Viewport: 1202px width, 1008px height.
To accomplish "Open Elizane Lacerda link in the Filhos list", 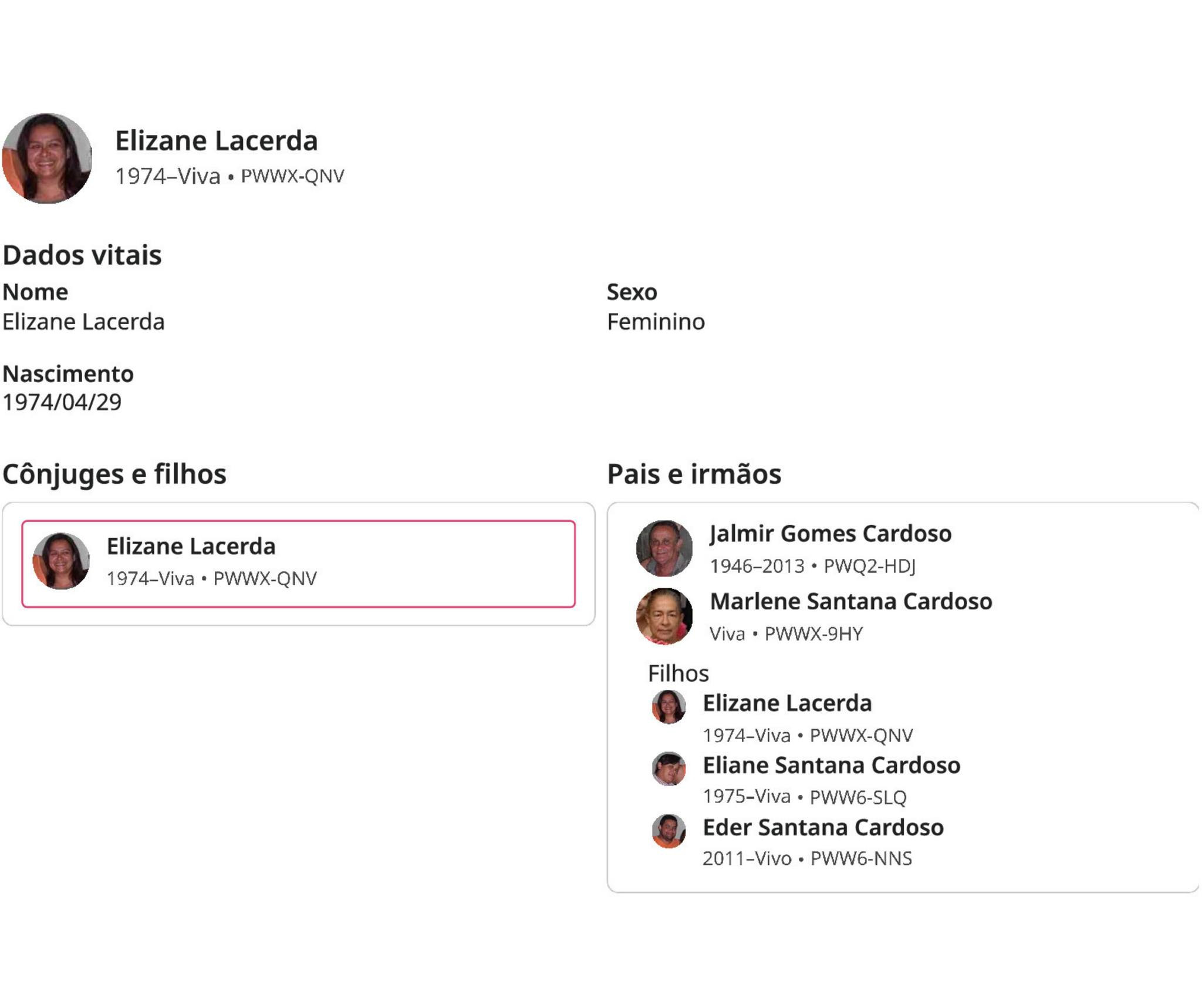I will coord(787,703).
